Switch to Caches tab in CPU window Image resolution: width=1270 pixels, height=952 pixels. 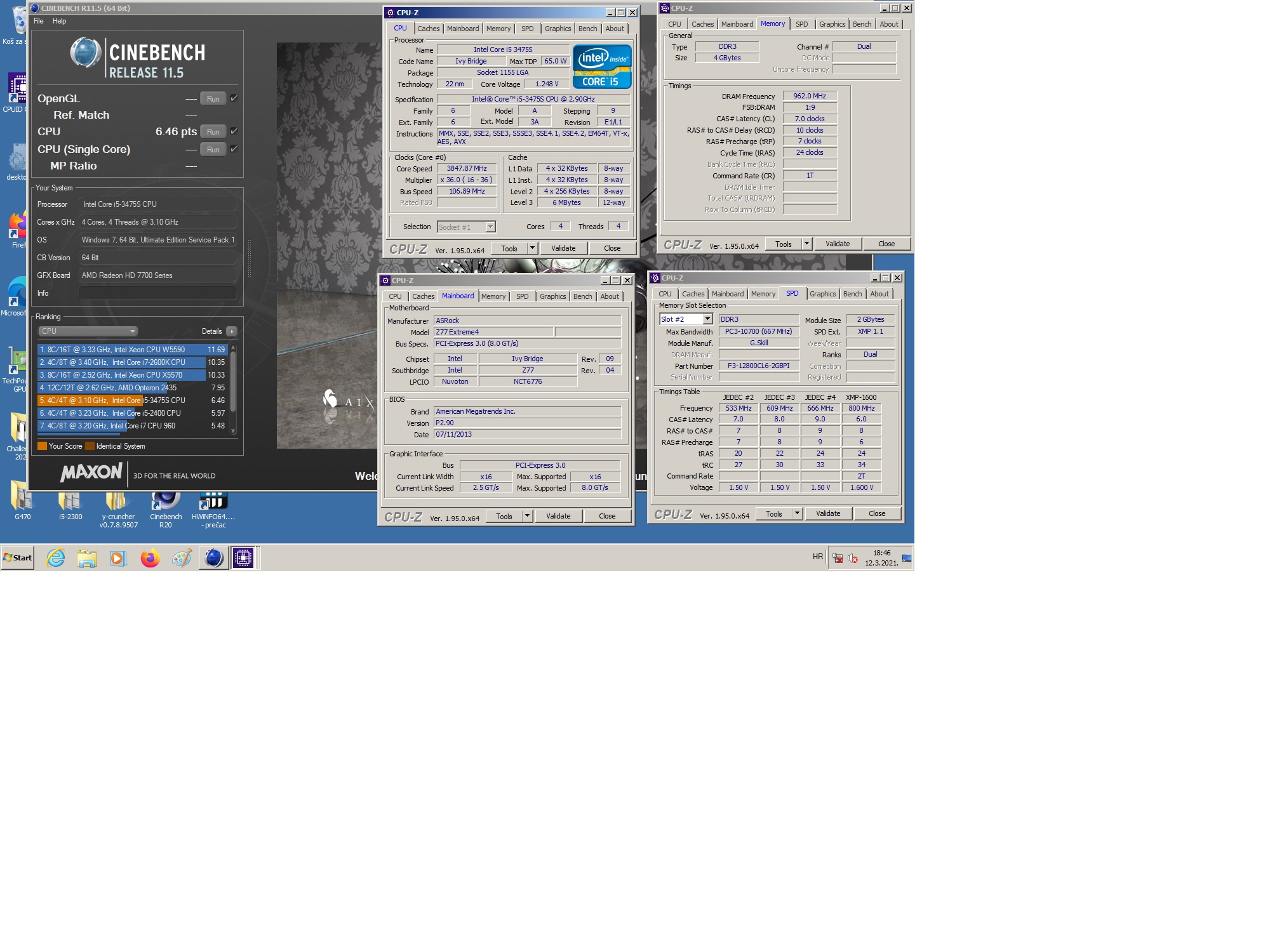click(428, 29)
